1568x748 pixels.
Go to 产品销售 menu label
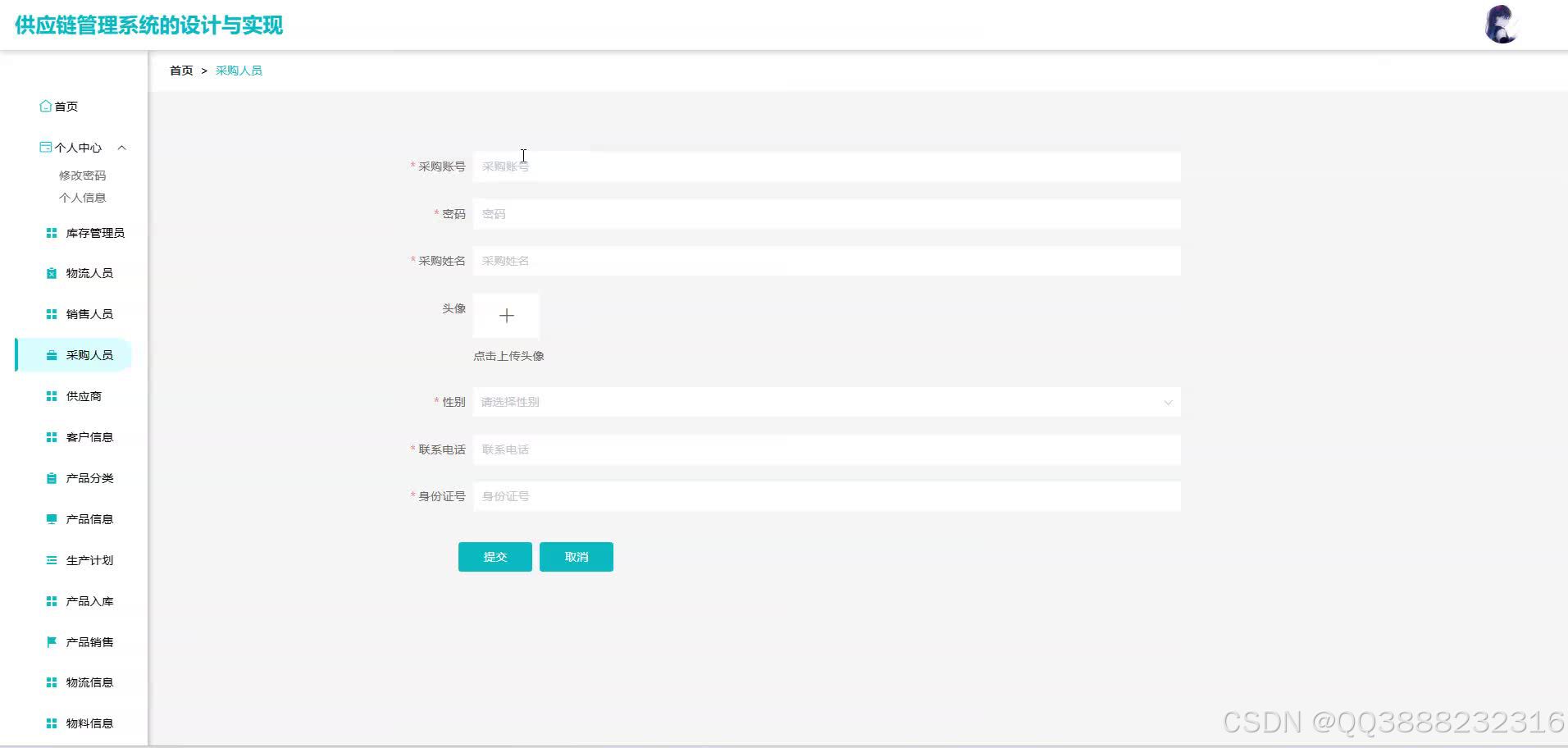pos(89,642)
